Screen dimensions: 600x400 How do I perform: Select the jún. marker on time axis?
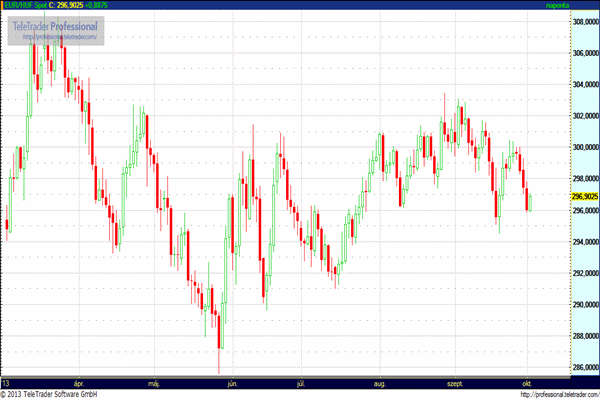pyautogui.click(x=232, y=382)
